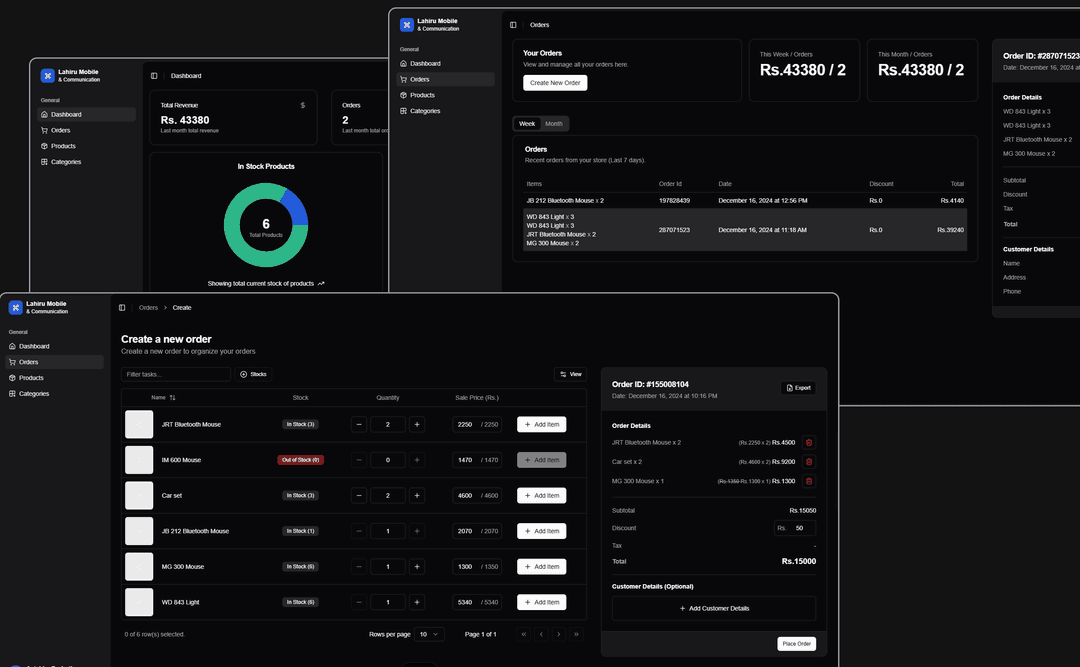Select the Week tab in orders

[x=526, y=124]
